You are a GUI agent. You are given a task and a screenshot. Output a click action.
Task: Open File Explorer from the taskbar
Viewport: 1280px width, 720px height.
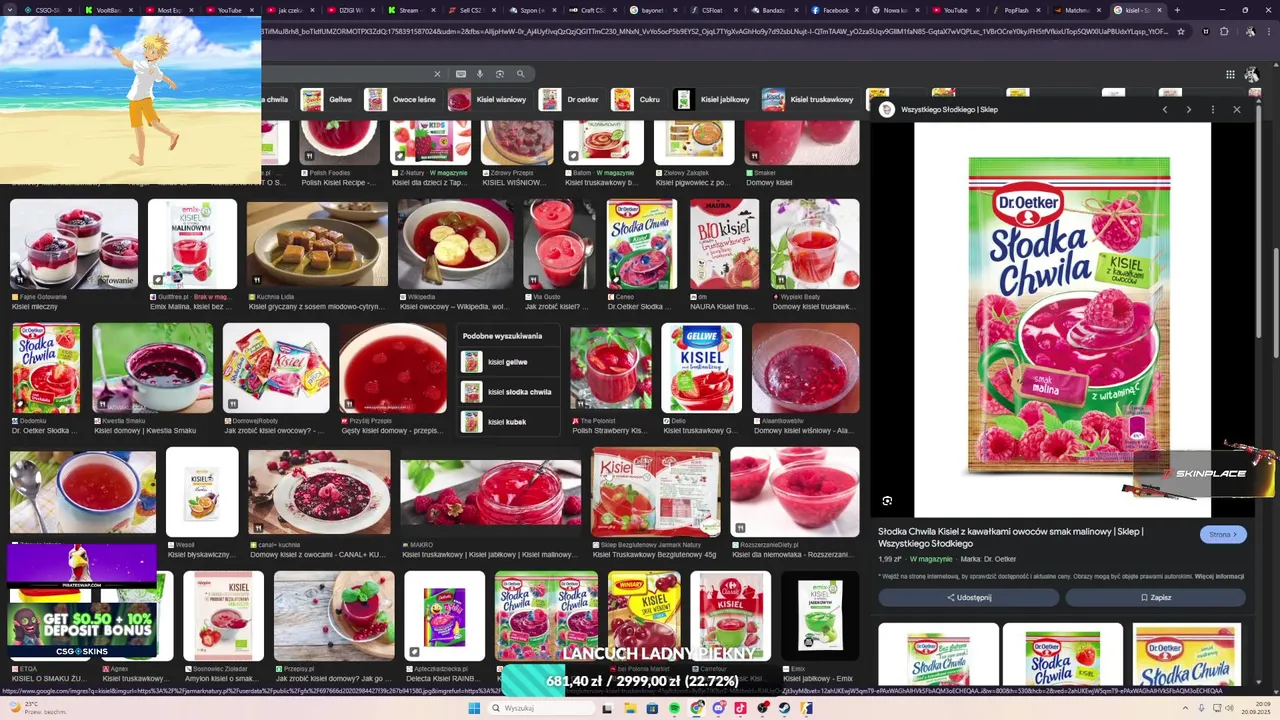pos(631,708)
